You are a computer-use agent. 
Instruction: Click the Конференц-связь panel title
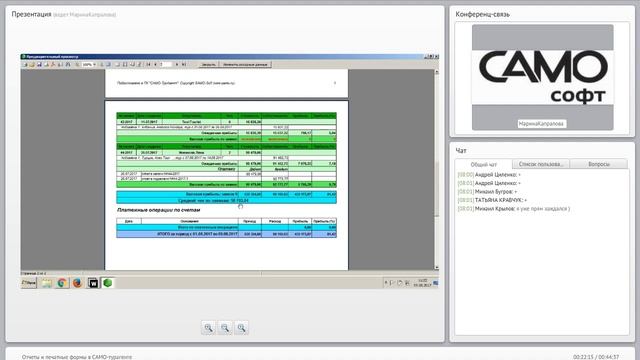click(482, 14)
